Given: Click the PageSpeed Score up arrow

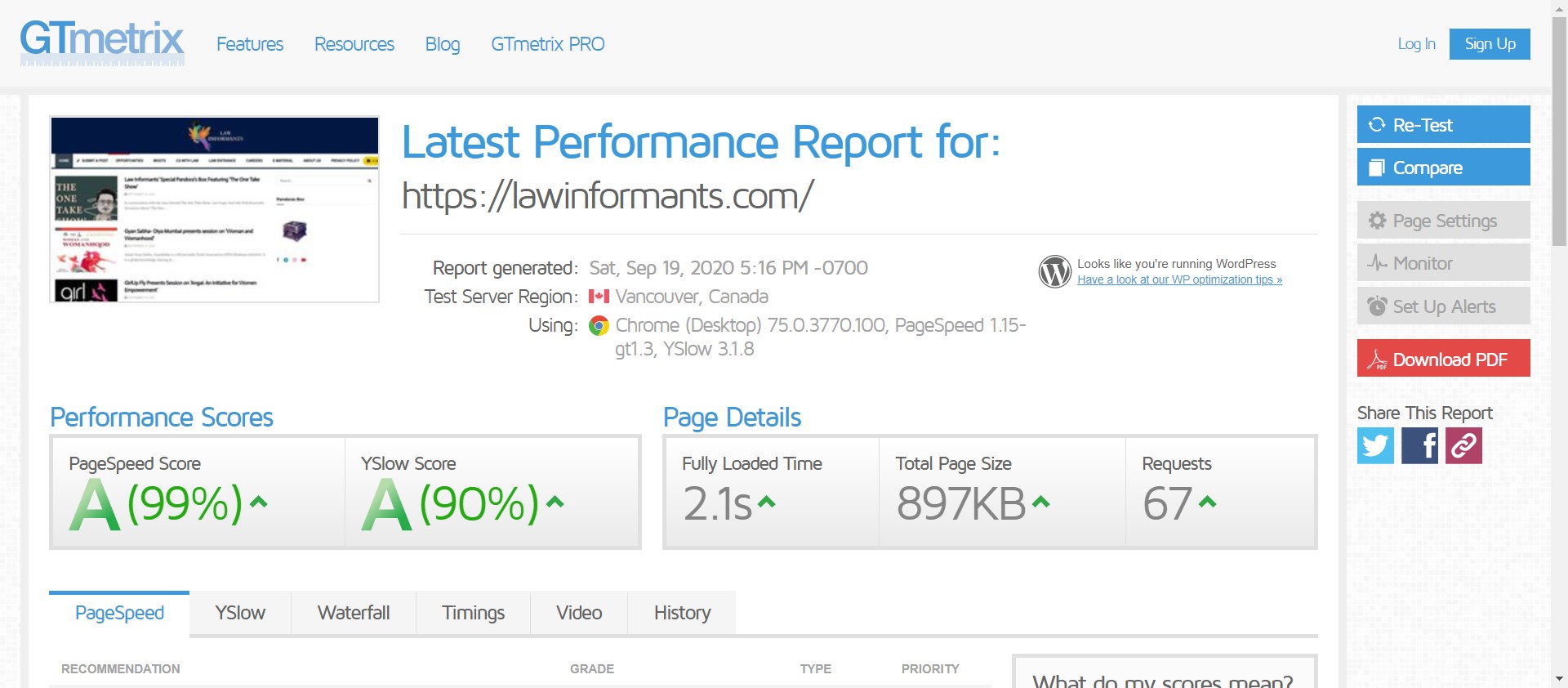Looking at the screenshot, I should tap(259, 502).
